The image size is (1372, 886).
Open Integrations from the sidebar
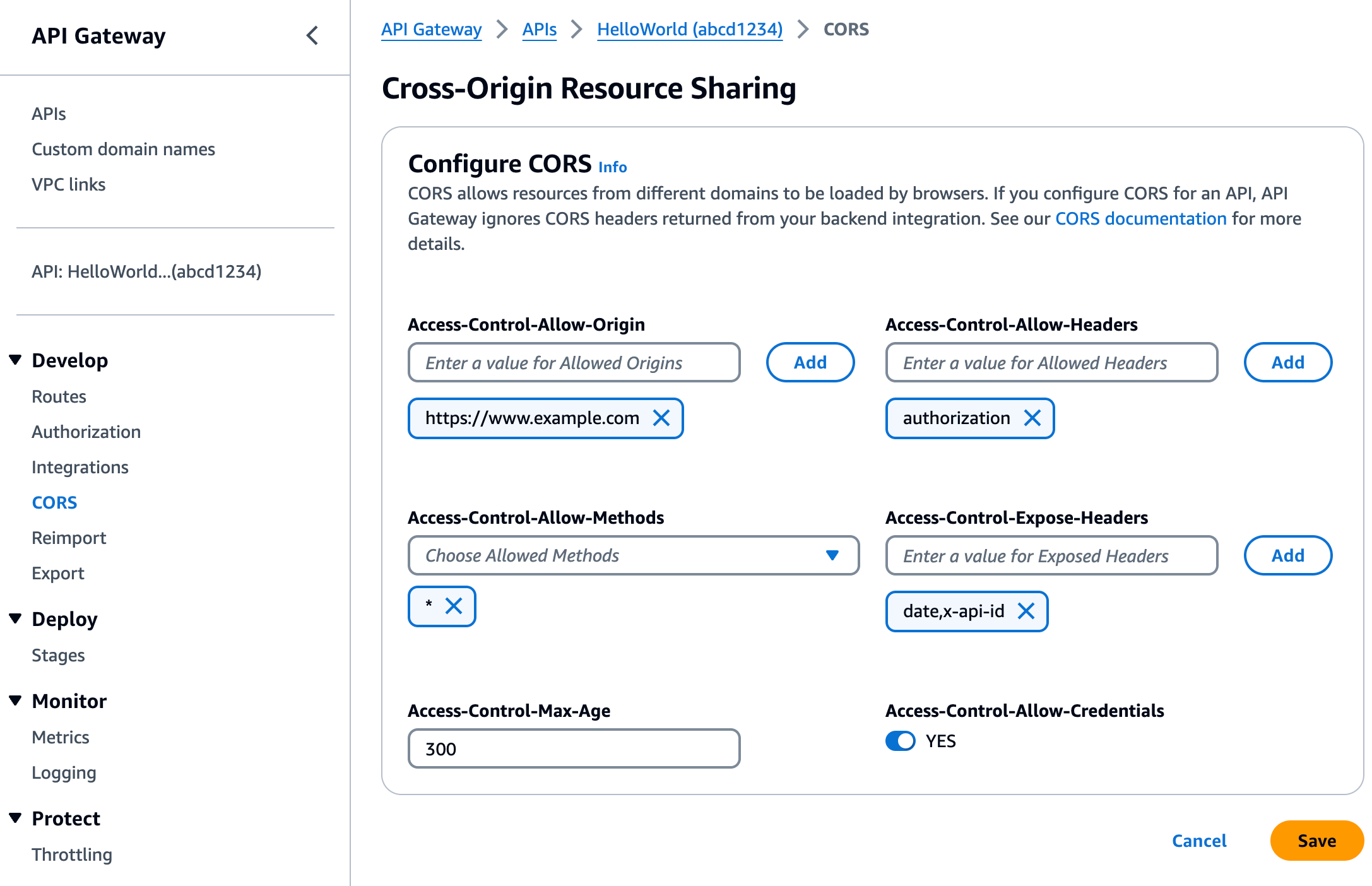pyautogui.click(x=80, y=467)
